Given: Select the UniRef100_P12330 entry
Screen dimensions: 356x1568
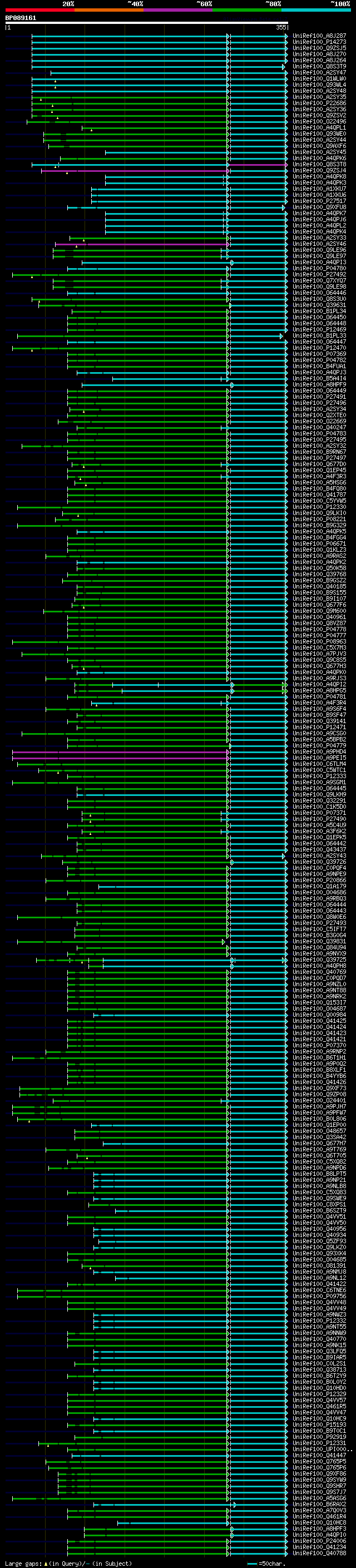Looking at the screenshot, I should pos(319,507).
